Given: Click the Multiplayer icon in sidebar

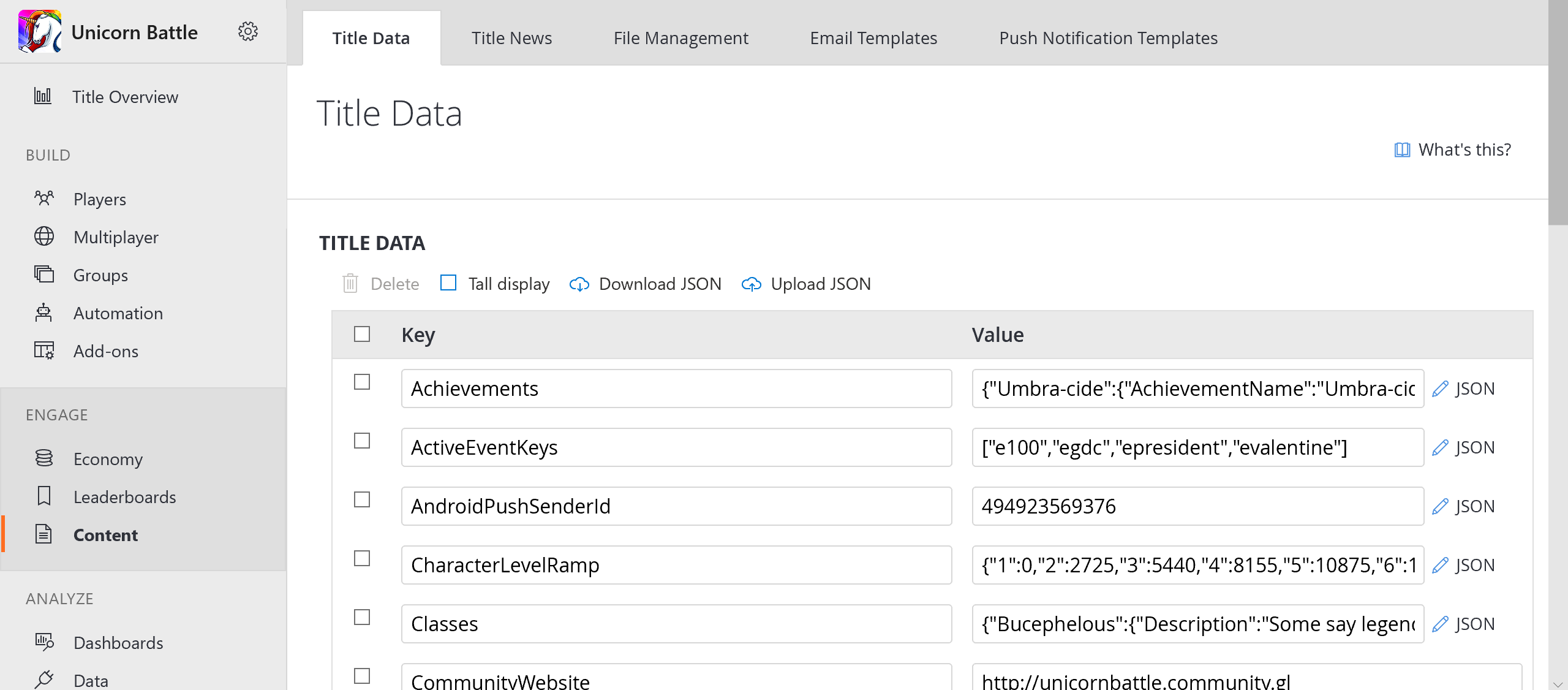Looking at the screenshot, I should (44, 237).
